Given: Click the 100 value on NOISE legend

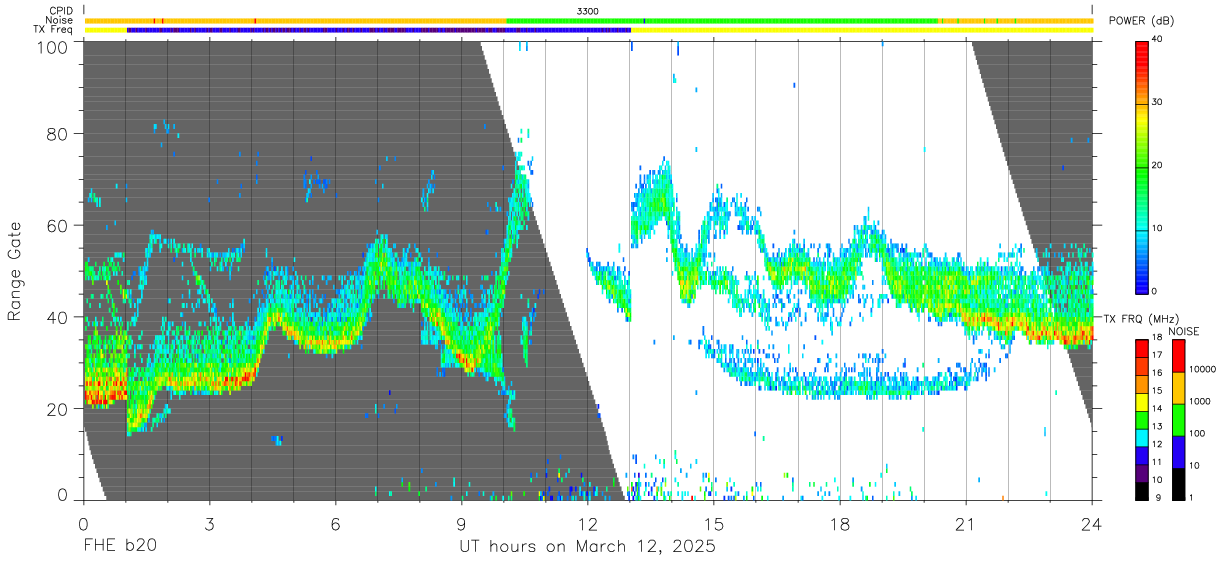Looking at the screenshot, I should (x=1197, y=434).
